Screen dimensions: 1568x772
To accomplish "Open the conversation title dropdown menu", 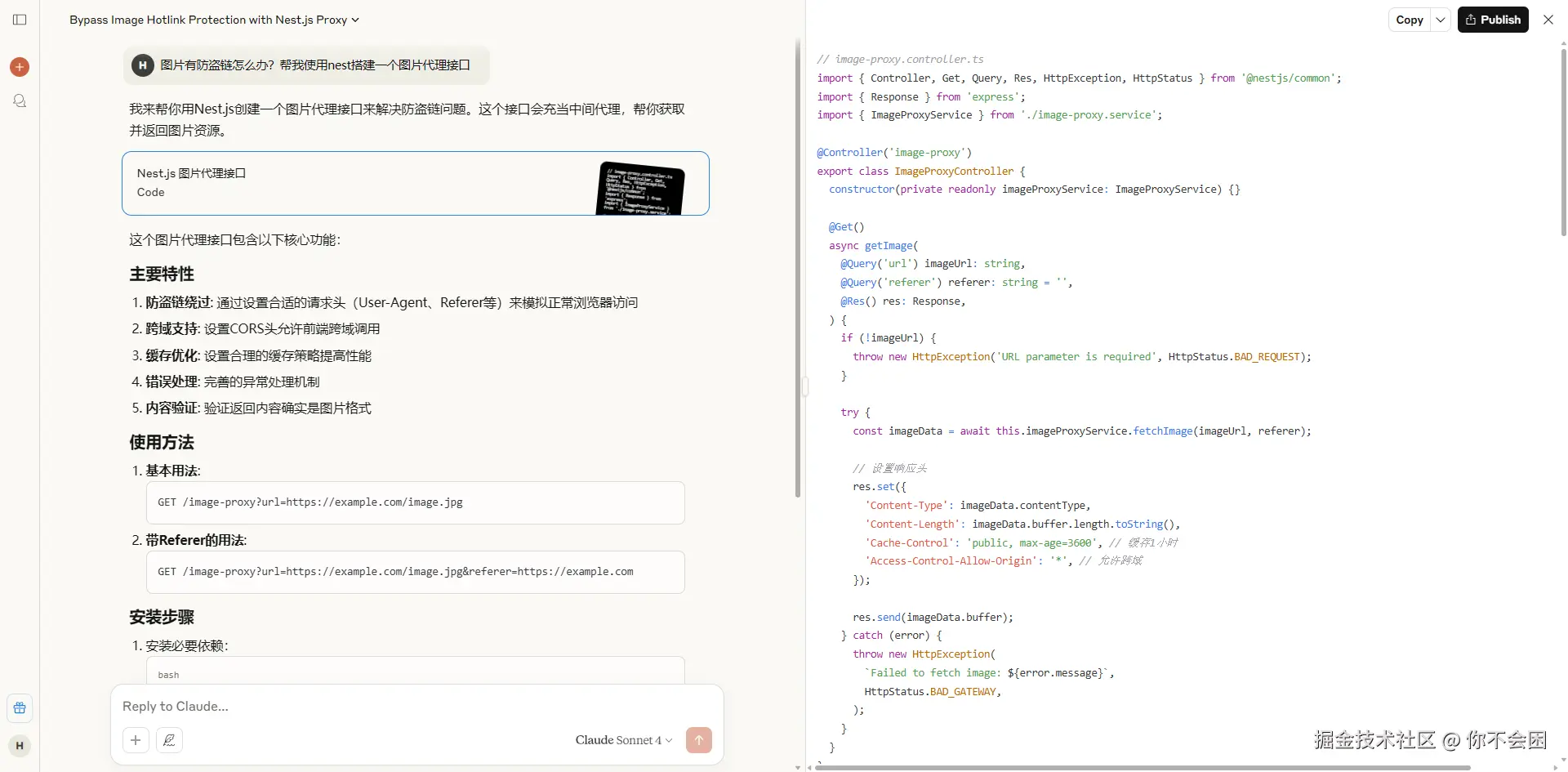I will click(215, 20).
